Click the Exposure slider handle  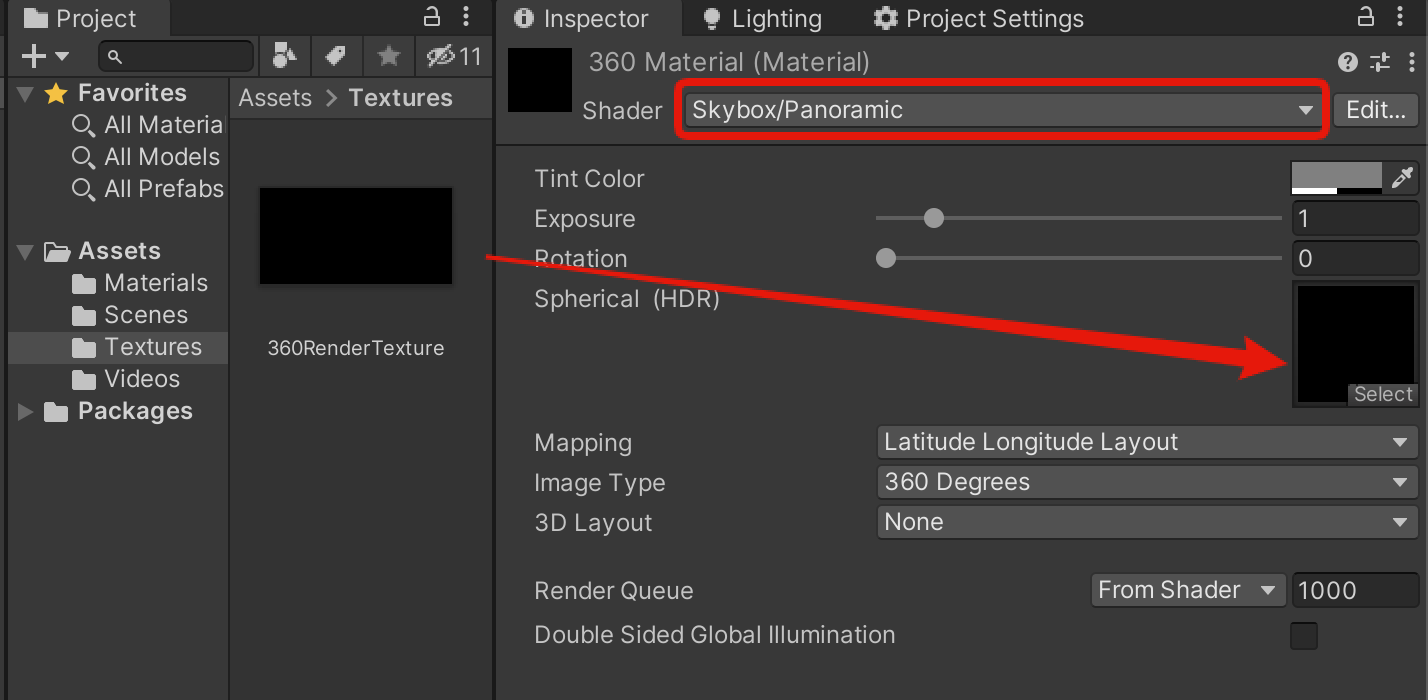934,218
